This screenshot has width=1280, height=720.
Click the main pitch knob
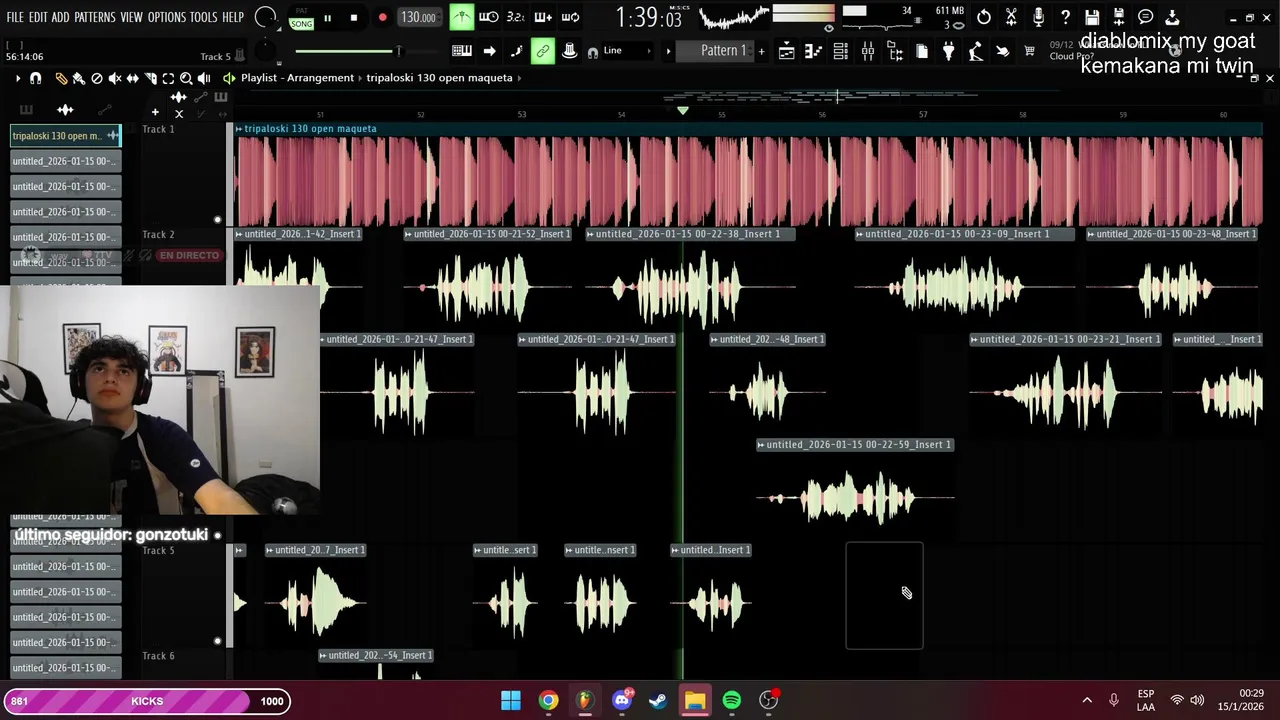coord(265,50)
